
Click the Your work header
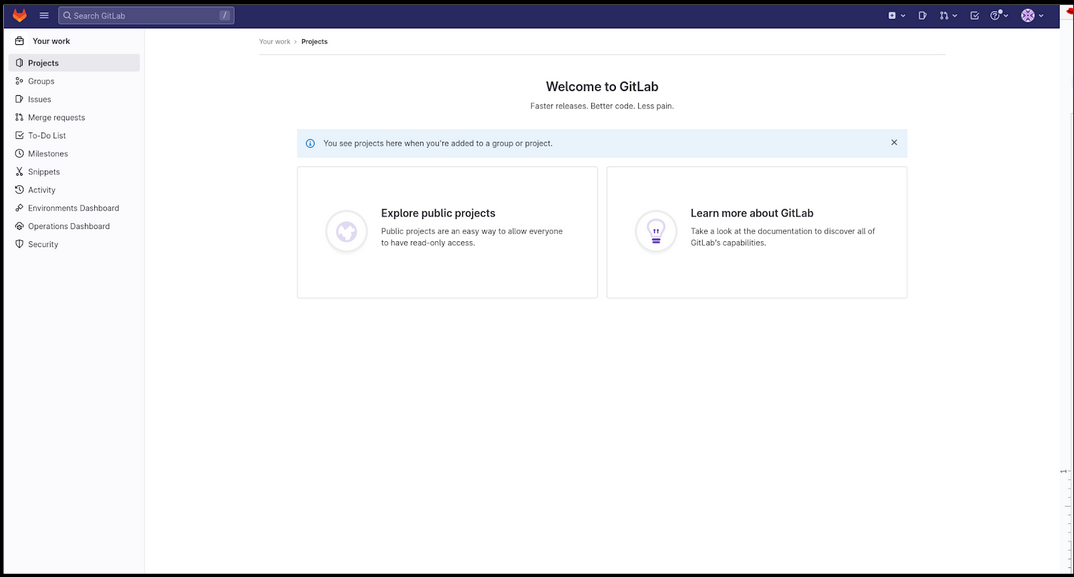click(x=51, y=41)
